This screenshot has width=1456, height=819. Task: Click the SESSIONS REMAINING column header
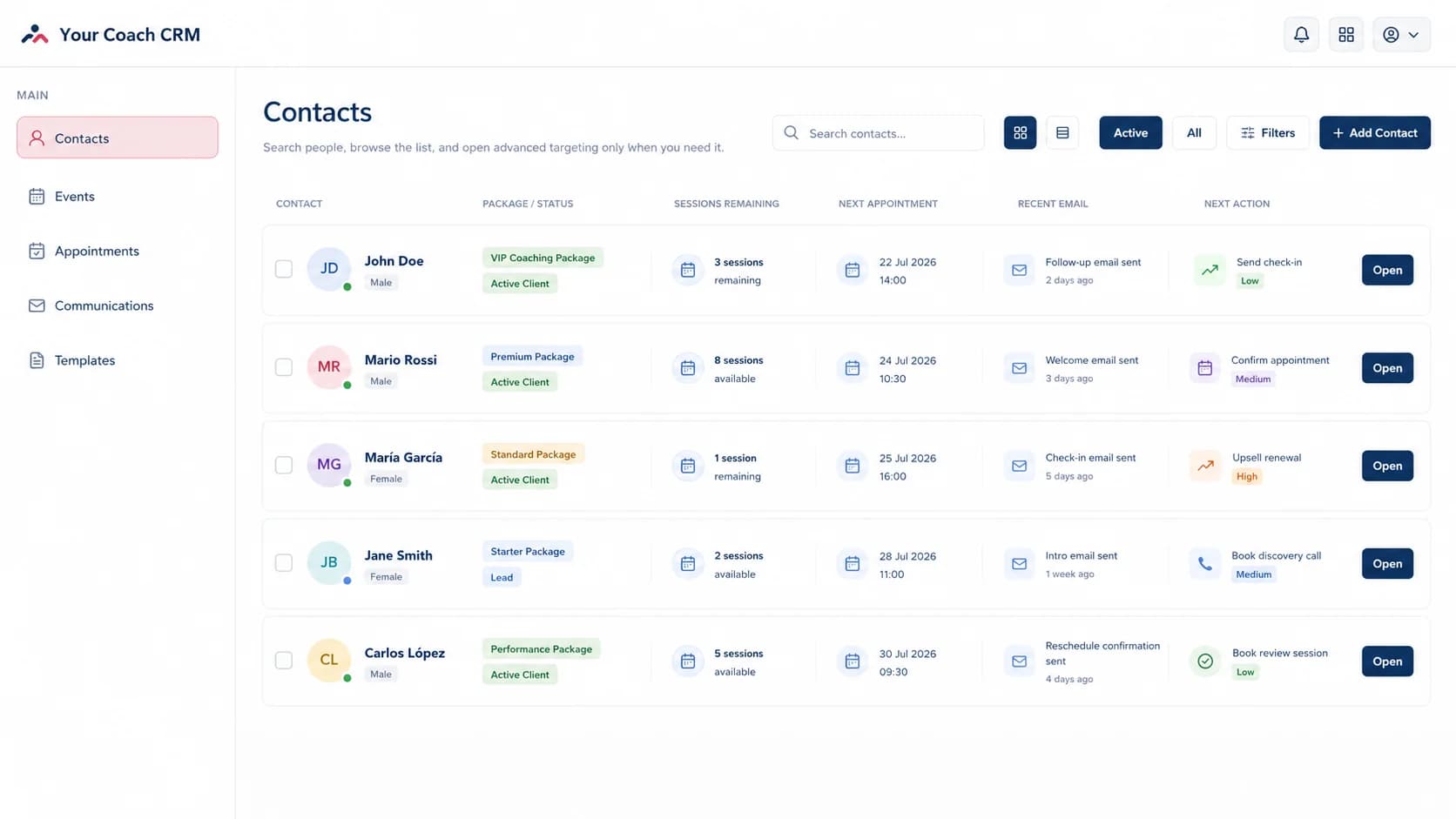726,204
